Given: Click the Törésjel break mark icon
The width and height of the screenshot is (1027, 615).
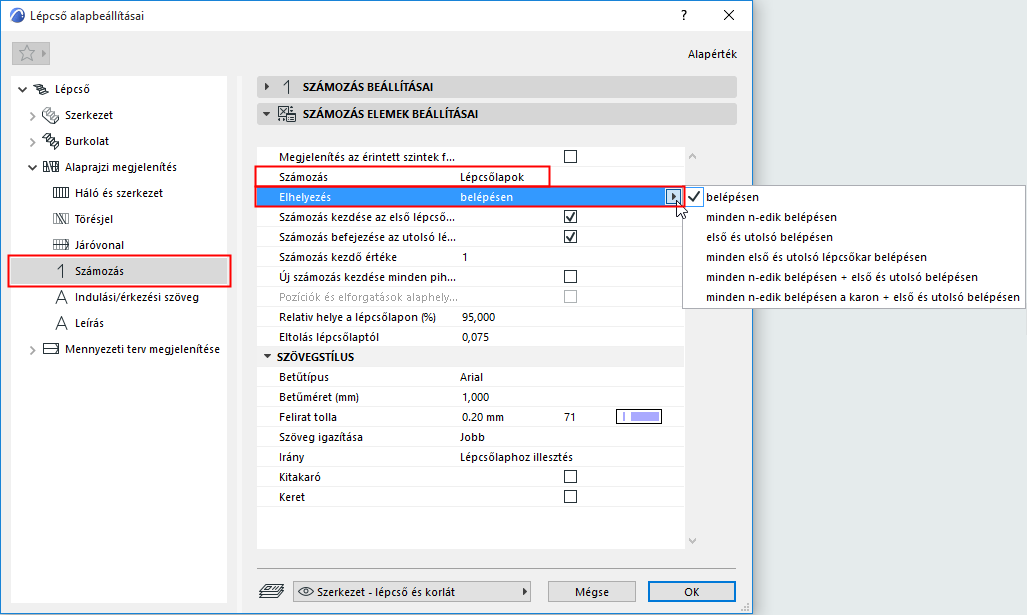Looking at the screenshot, I should click(61, 219).
